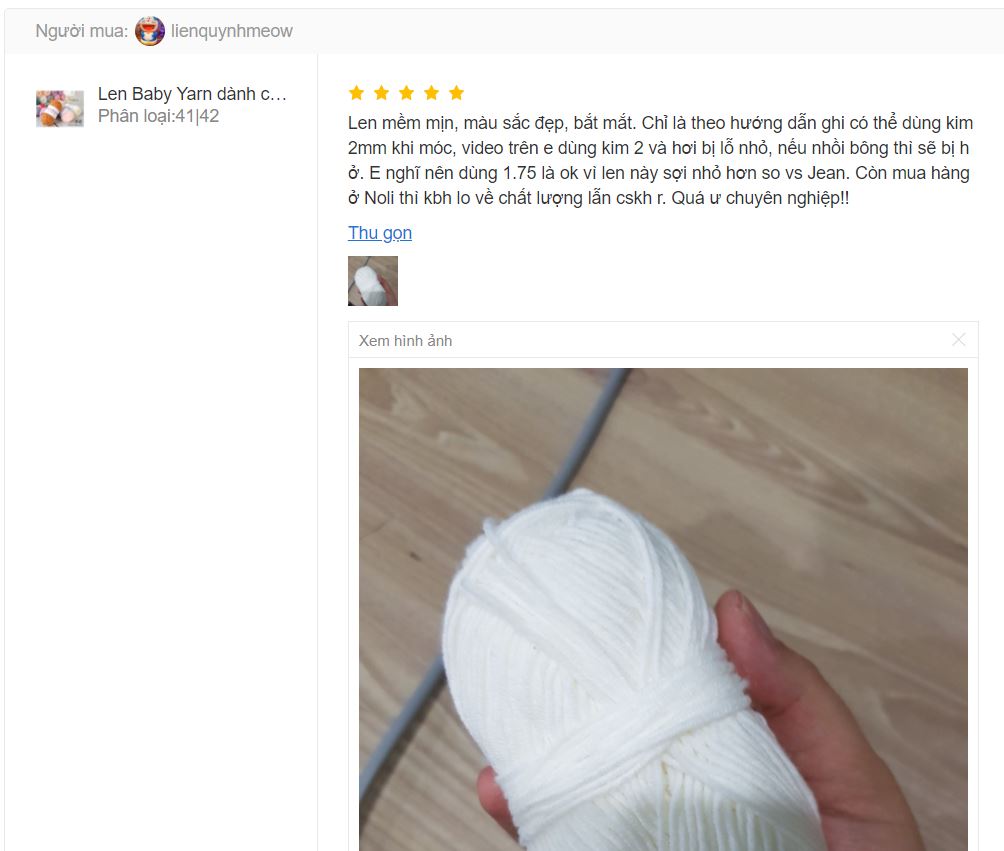The height and width of the screenshot is (851, 1004).
Task: Select the Phân loại:41|42 variant text
Action: (158, 116)
